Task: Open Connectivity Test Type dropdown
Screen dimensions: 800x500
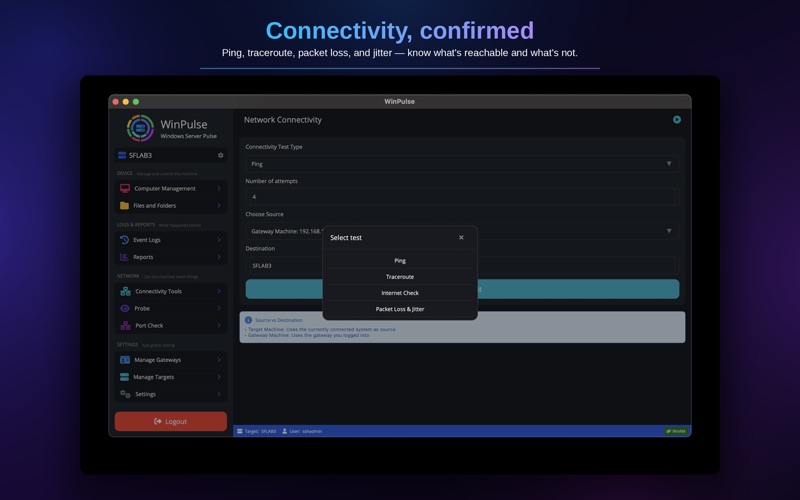Action: click(x=462, y=164)
